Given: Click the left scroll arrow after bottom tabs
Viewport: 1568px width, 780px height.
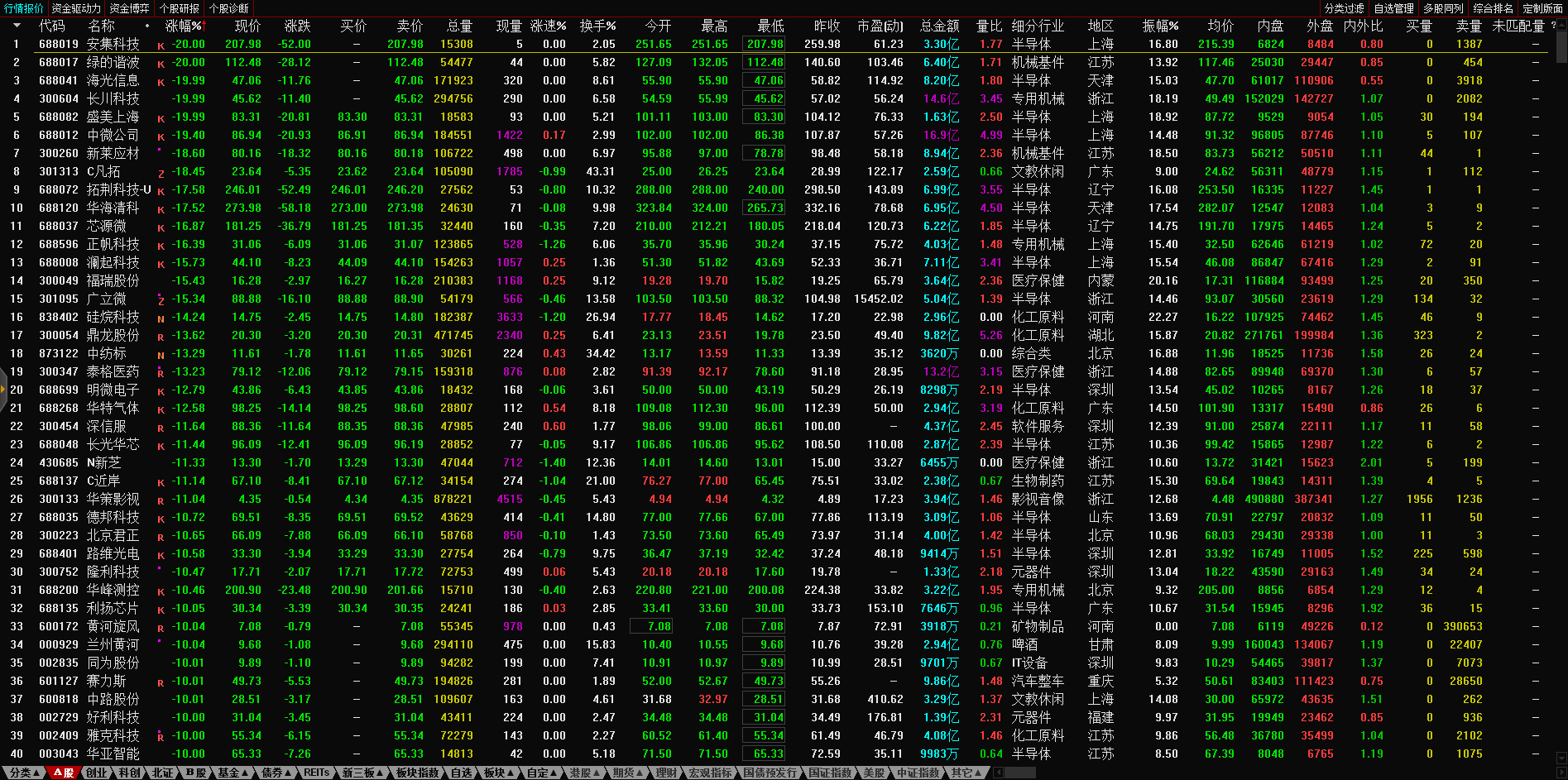Looking at the screenshot, I should point(999,773).
